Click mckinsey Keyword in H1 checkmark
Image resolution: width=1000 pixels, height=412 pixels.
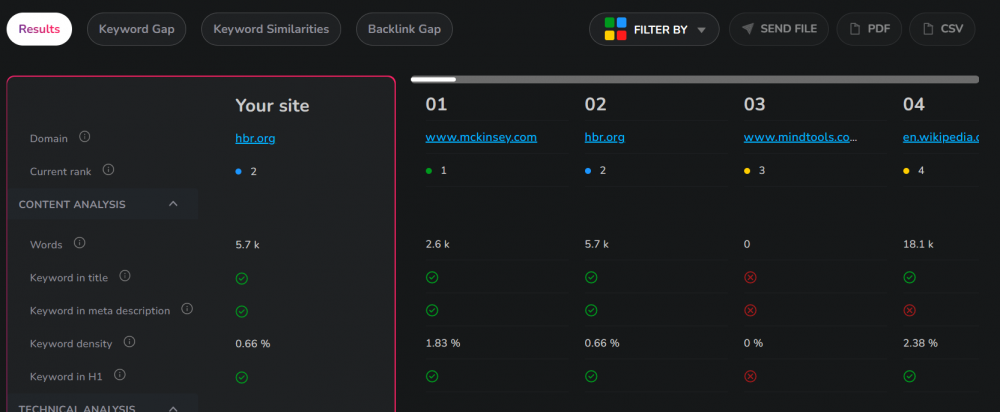coord(432,376)
